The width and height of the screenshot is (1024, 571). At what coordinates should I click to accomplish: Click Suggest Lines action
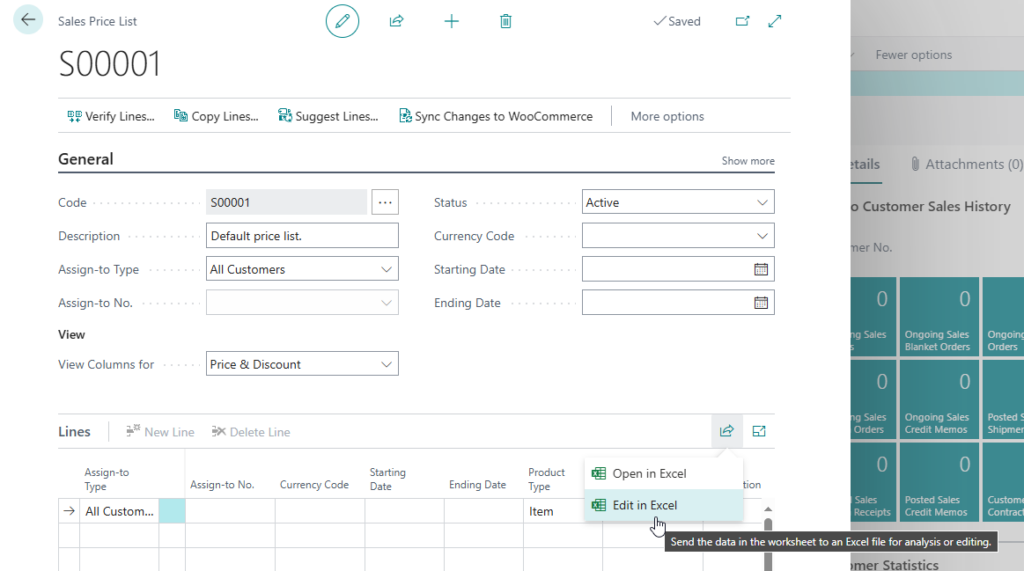point(328,116)
